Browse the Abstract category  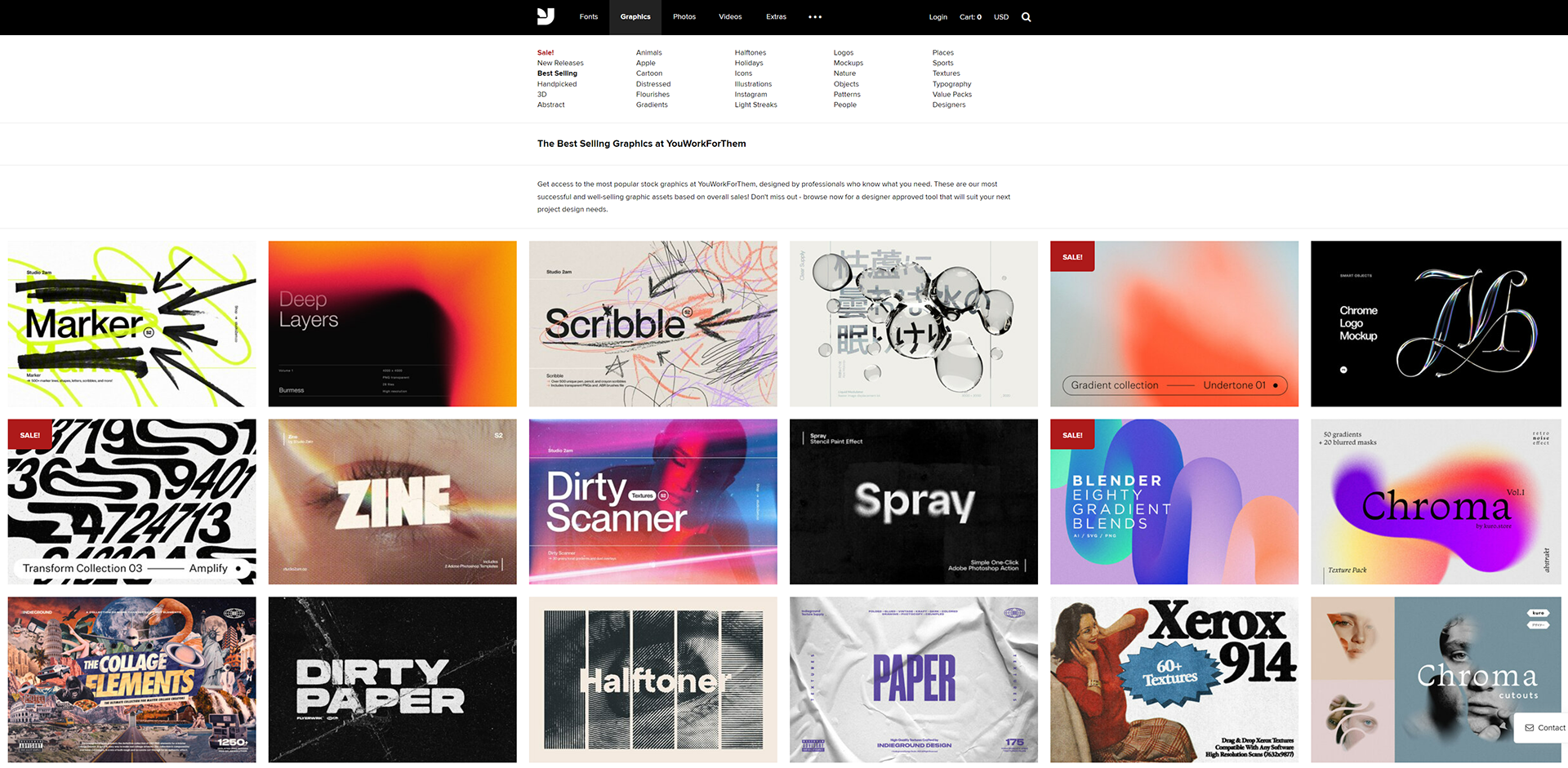point(551,104)
